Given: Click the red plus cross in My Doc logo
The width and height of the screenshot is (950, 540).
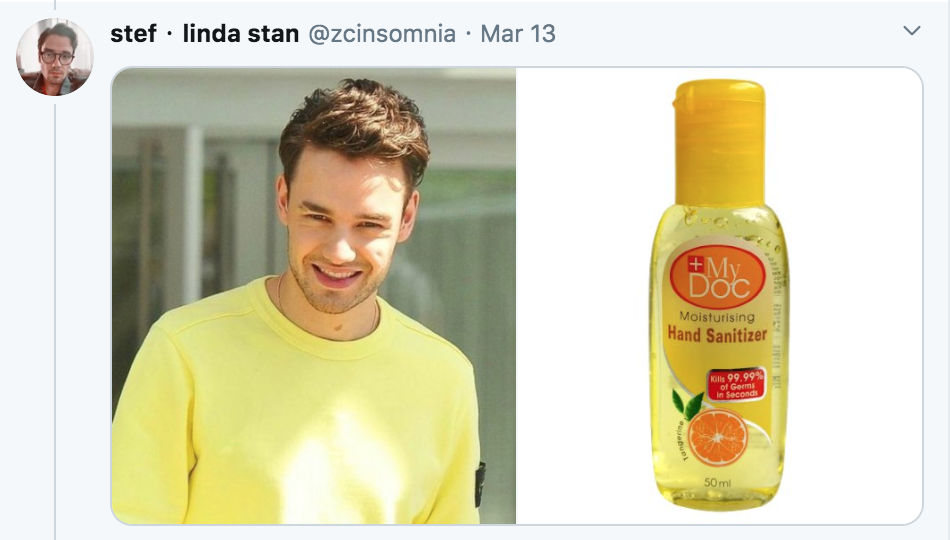Looking at the screenshot, I should pyautogui.click(x=696, y=264).
